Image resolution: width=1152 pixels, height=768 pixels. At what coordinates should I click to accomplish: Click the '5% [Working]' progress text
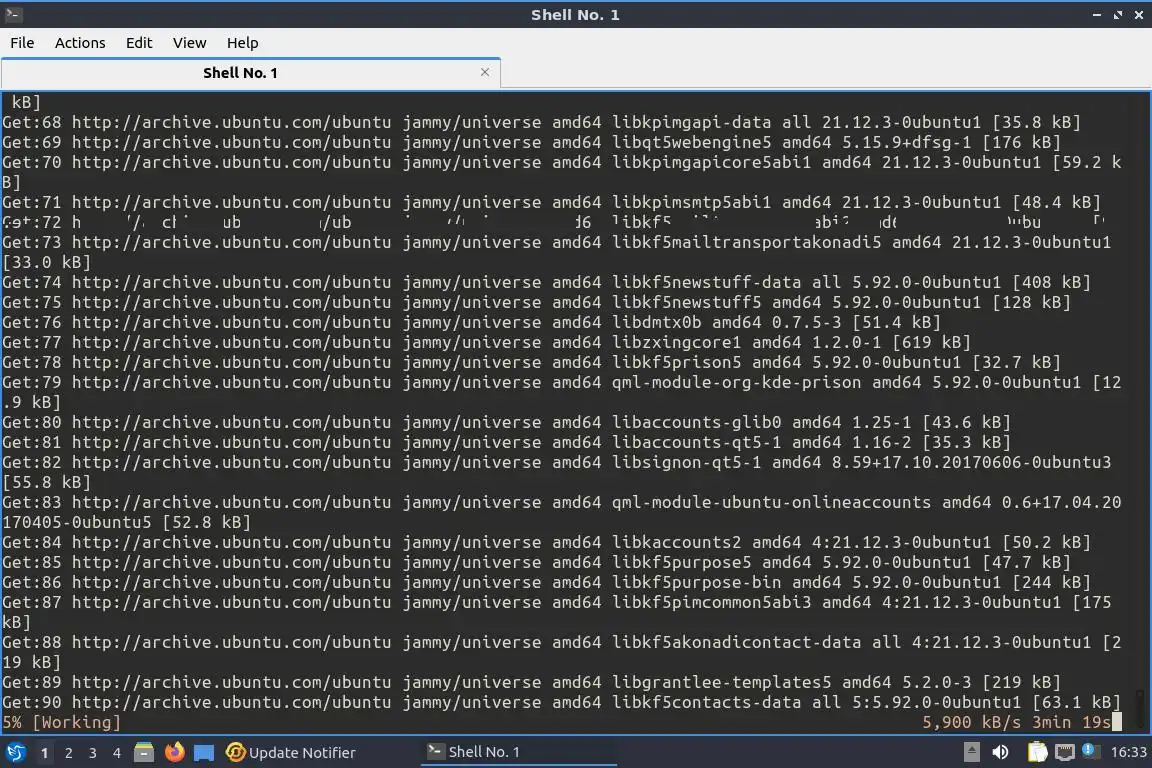tap(61, 722)
